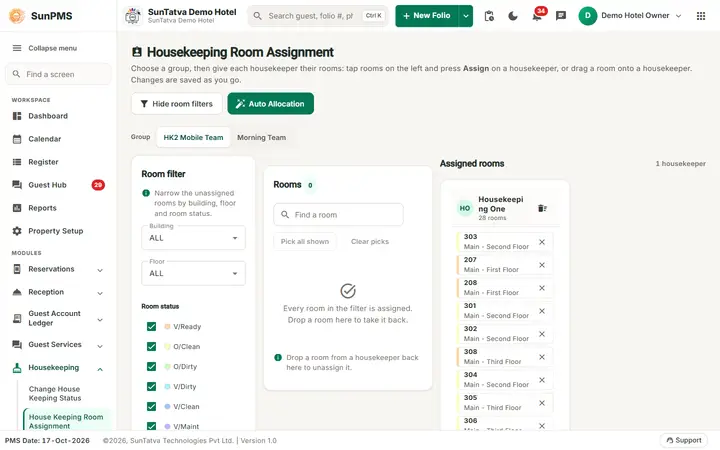
Task: Open the chat messages icon
Action: tap(561, 16)
